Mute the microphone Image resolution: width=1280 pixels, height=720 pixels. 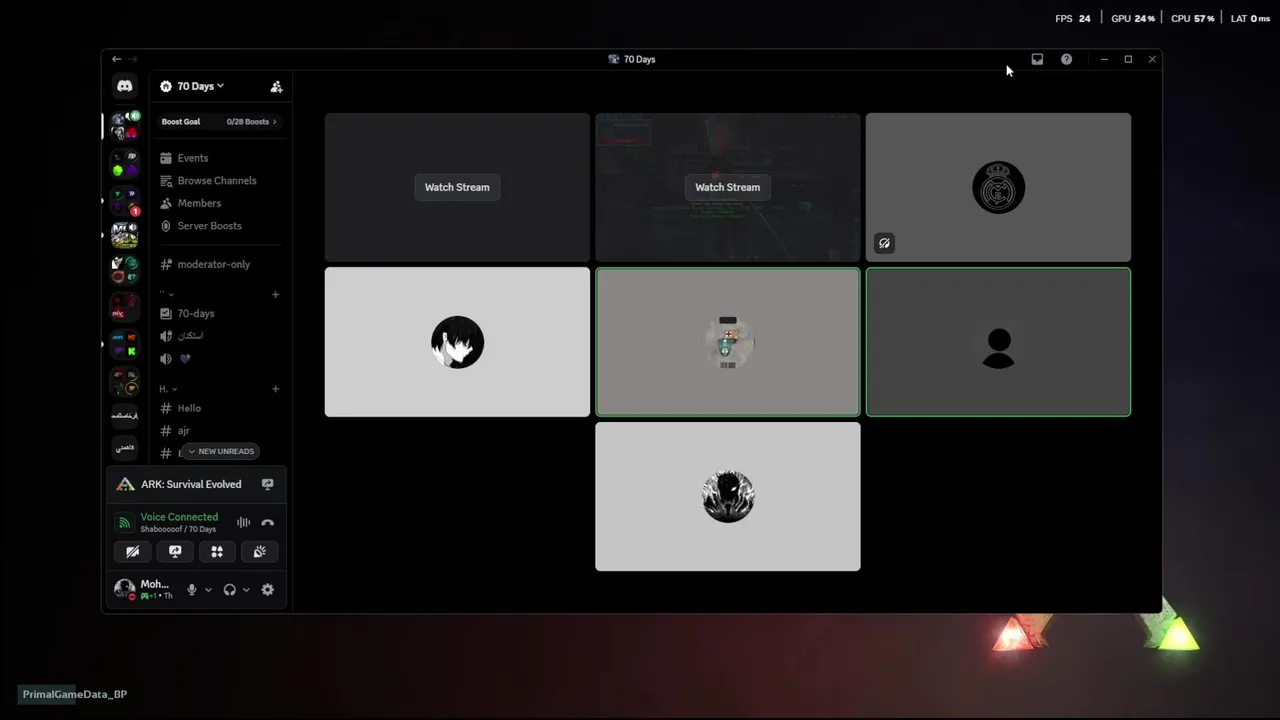[192, 590]
